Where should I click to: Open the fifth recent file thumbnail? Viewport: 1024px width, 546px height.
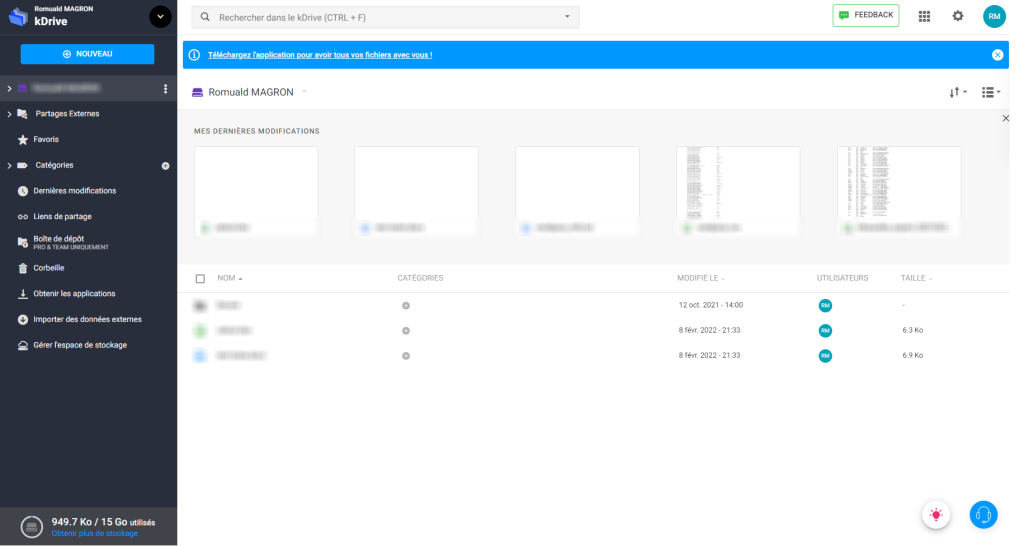click(x=899, y=191)
